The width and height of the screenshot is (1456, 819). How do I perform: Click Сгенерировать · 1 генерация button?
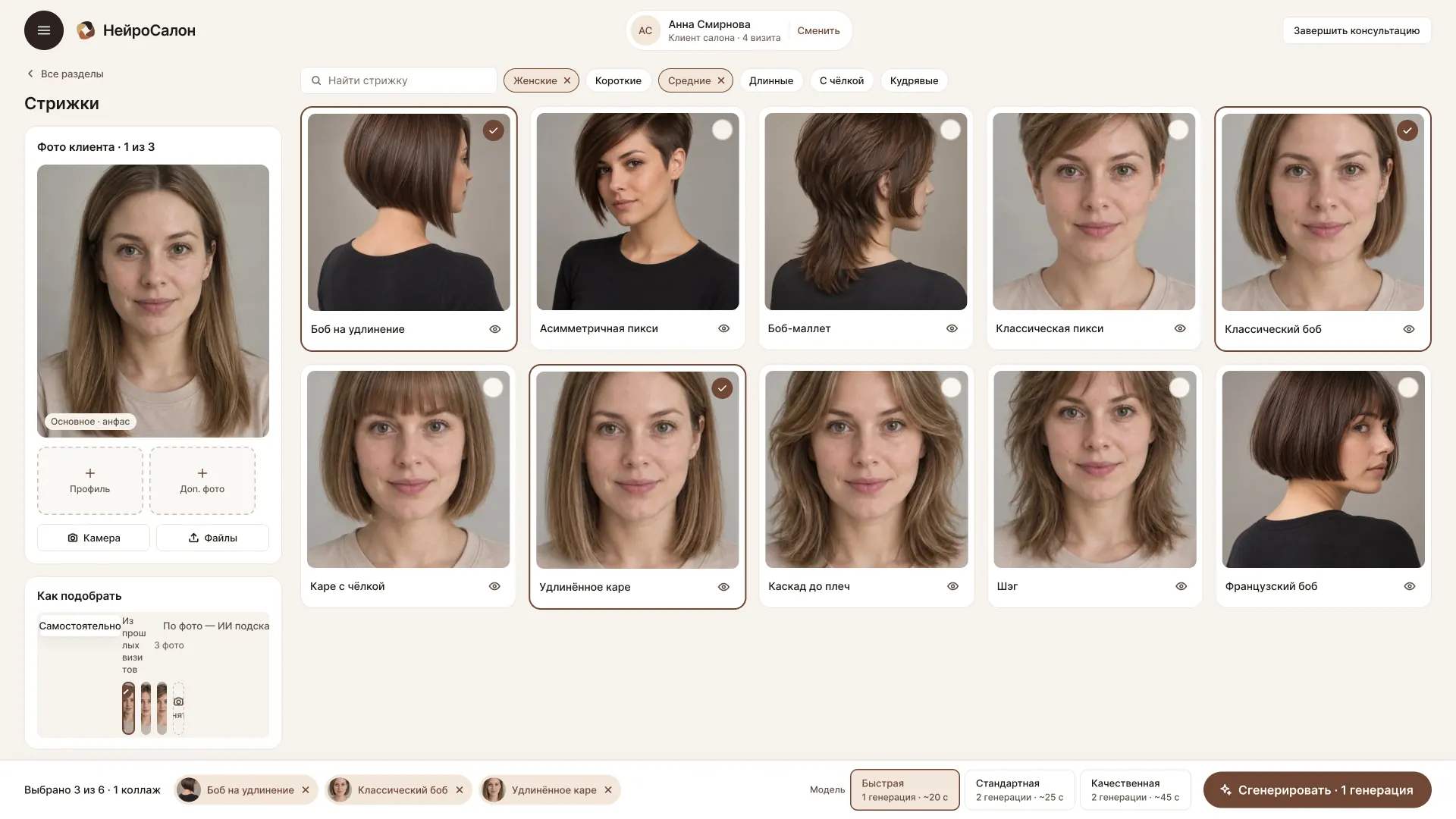coord(1317,790)
